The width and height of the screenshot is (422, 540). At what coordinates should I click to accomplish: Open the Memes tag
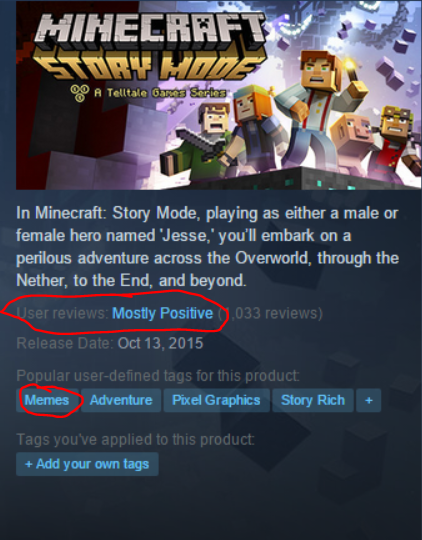(47, 400)
